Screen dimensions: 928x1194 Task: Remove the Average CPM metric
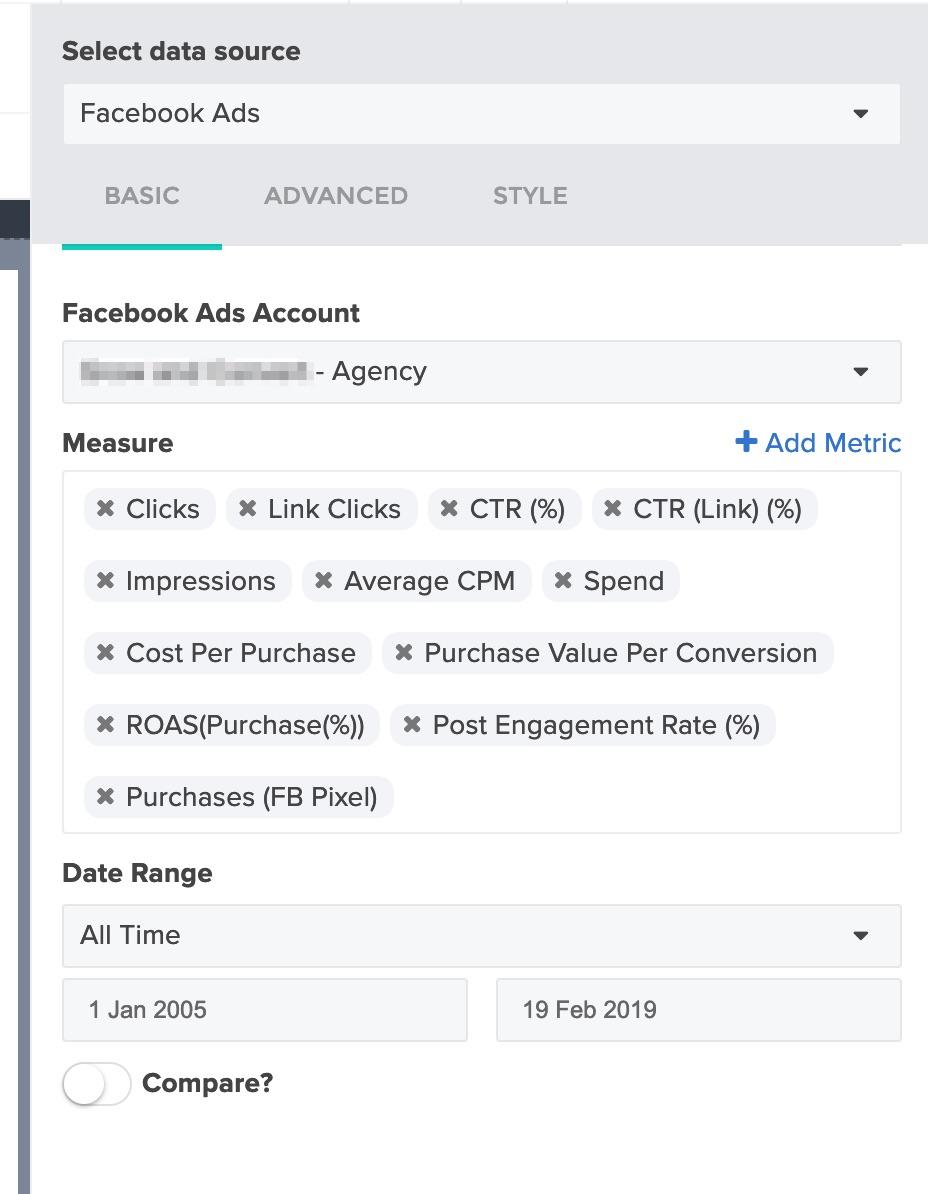pyautogui.click(x=324, y=581)
